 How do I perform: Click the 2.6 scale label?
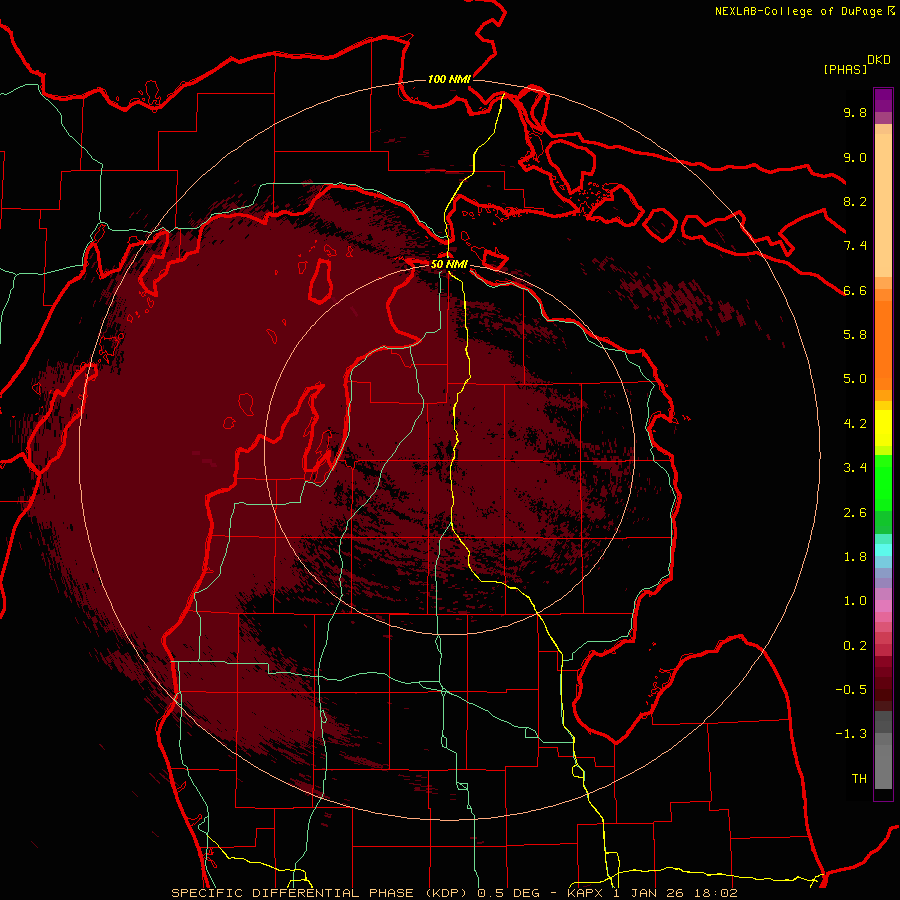click(x=855, y=513)
